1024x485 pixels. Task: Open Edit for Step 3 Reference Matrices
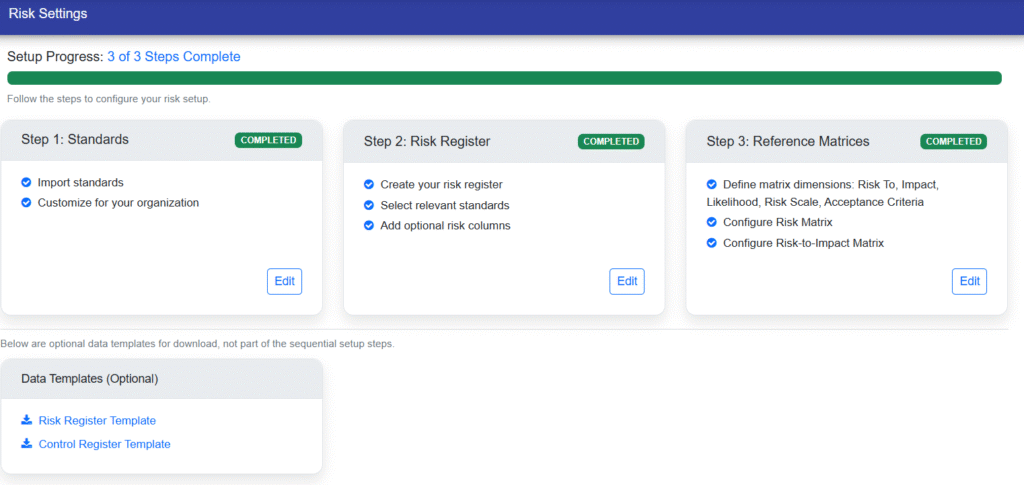969,281
